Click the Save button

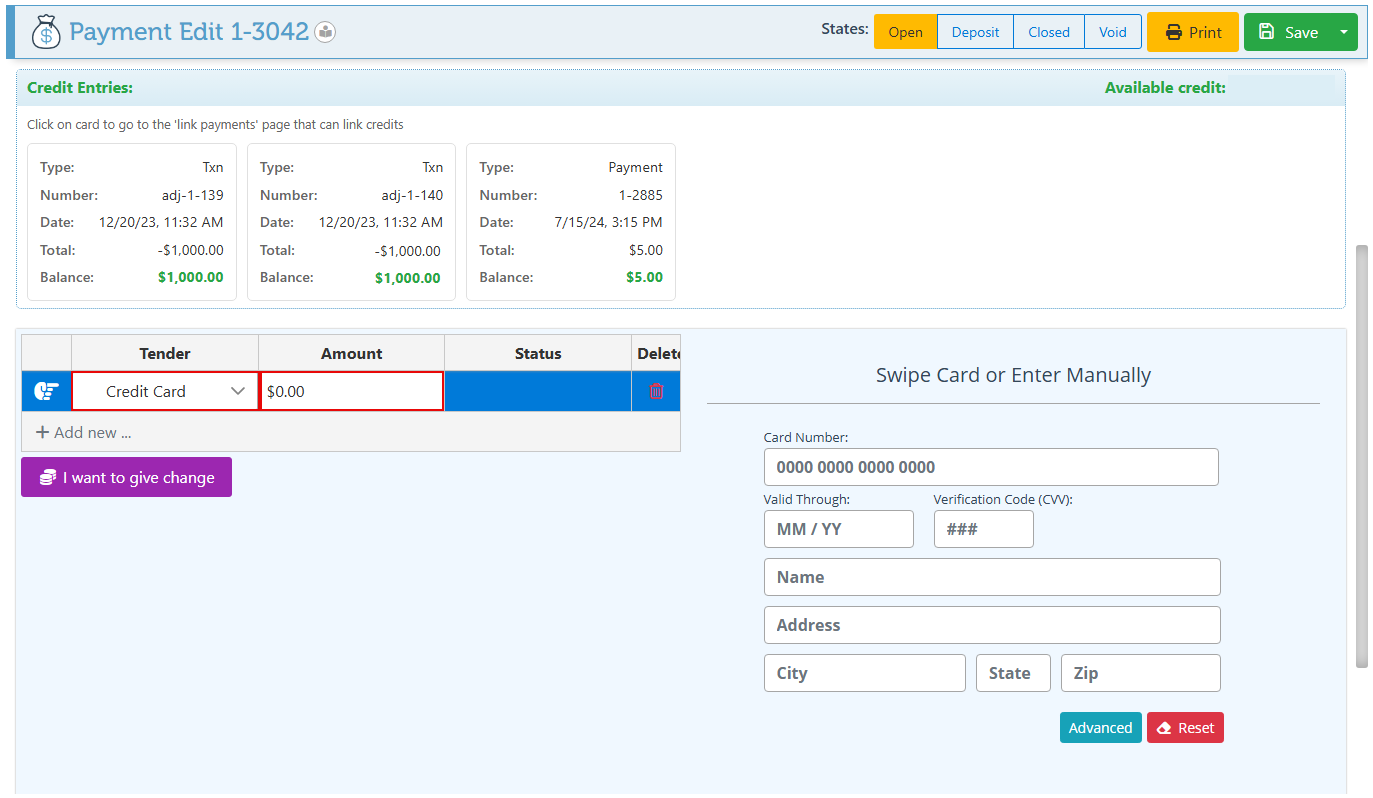[1288, 32]
